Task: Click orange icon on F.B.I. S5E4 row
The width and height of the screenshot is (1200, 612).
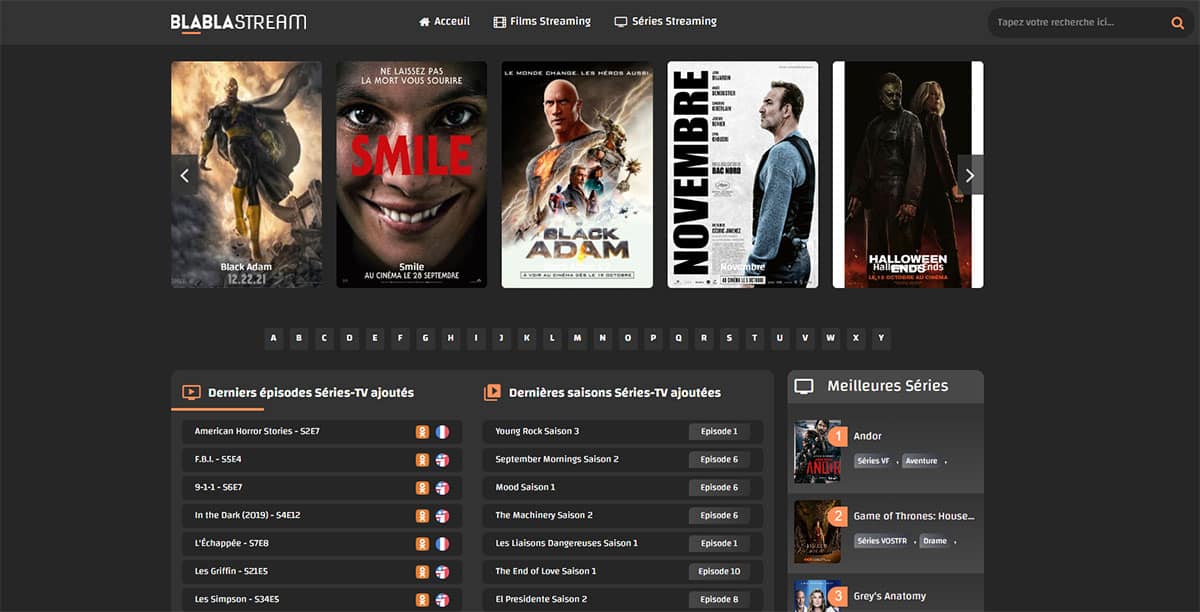Action: coord(423,460)
